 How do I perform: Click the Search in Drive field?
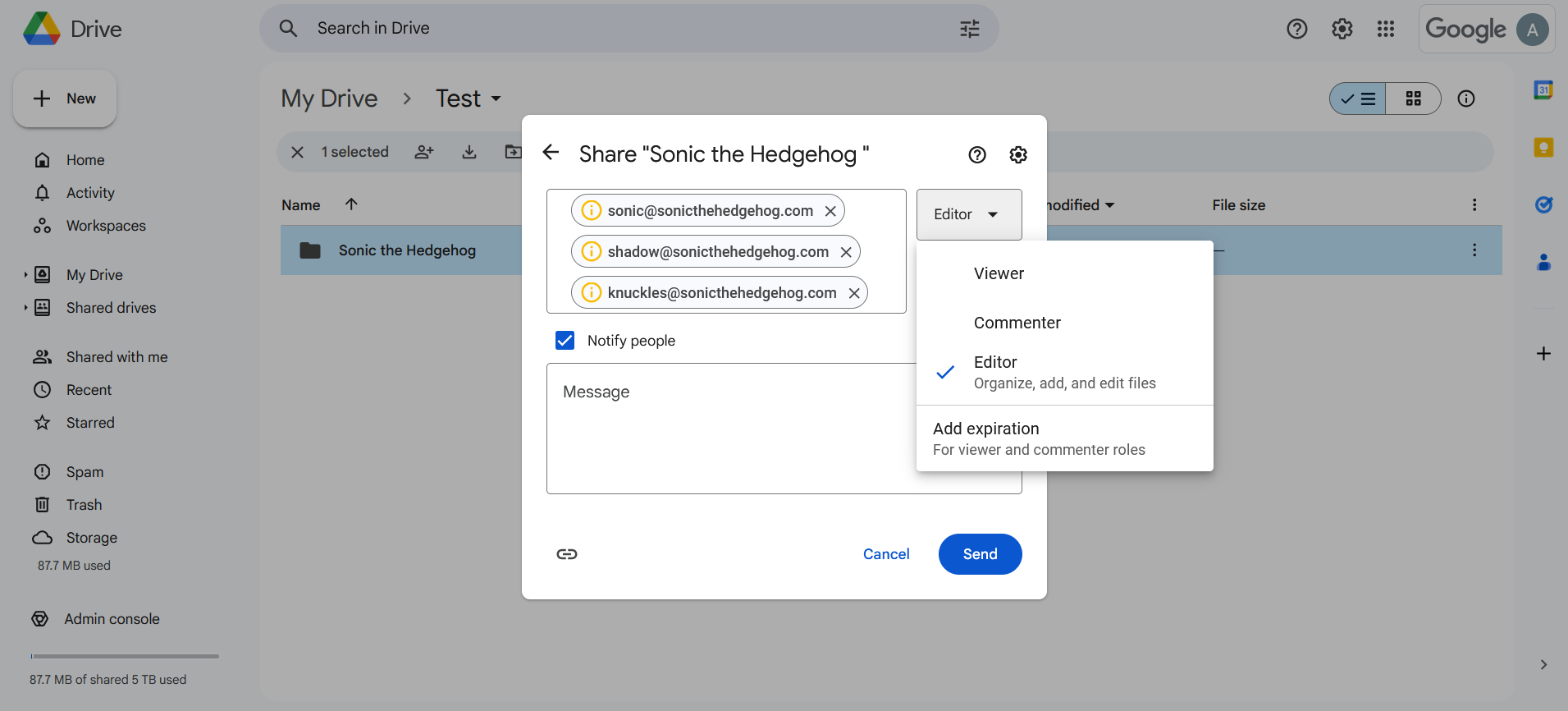[x=629, y=29]
